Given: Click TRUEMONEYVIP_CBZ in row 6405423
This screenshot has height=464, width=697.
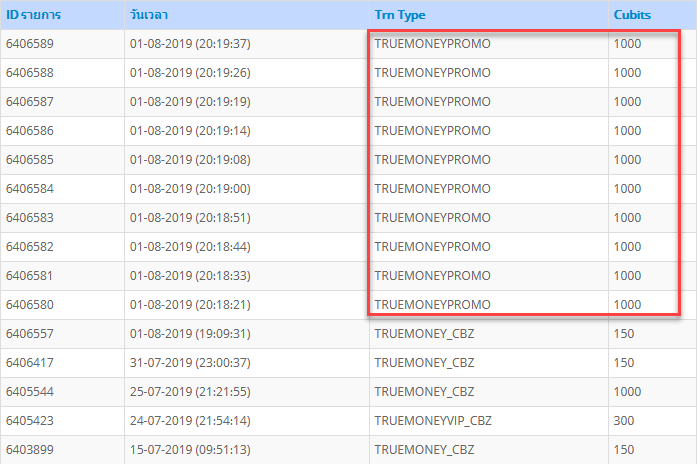Looking at the screenshot, I should tap(433, 421).
